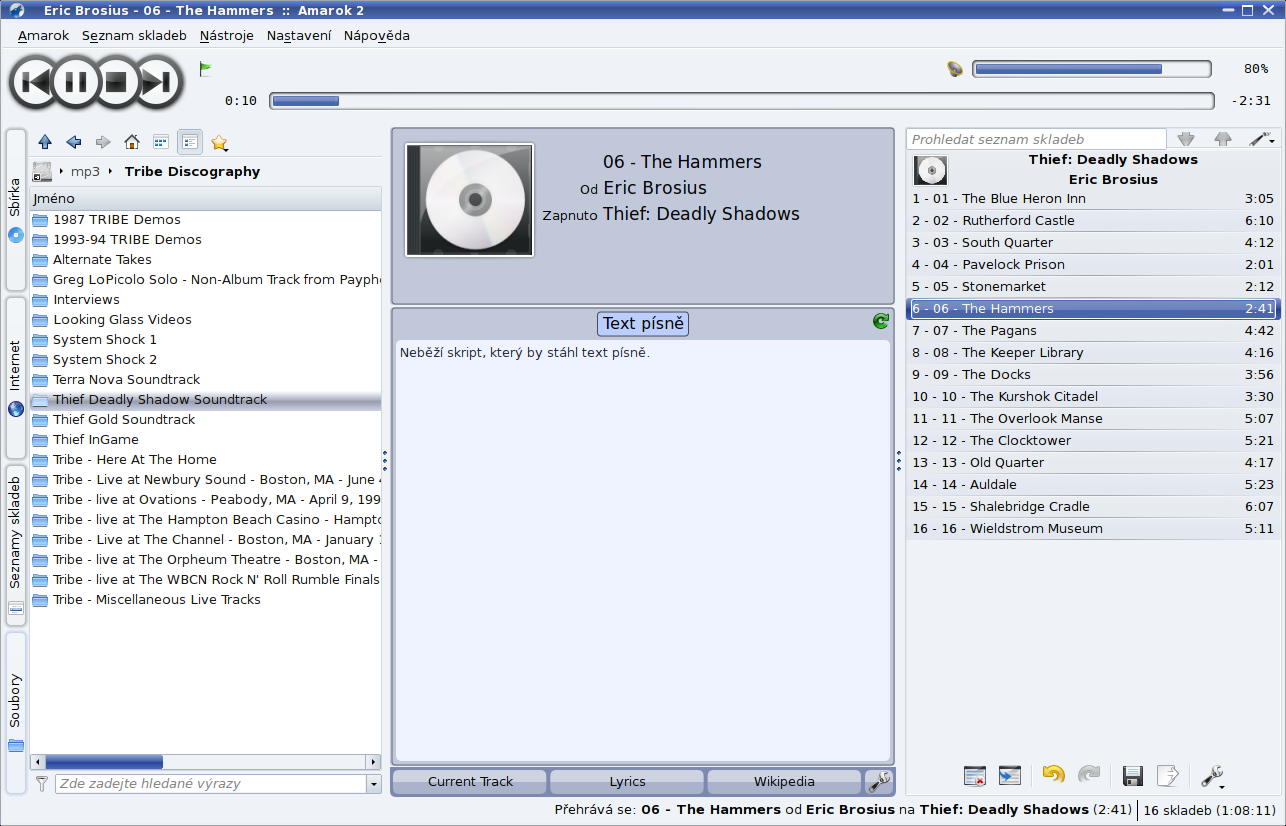Switch to the Seznamy skladeb sidebar tab
Viewport: 1286px width, 826px height.
point(16,545)
